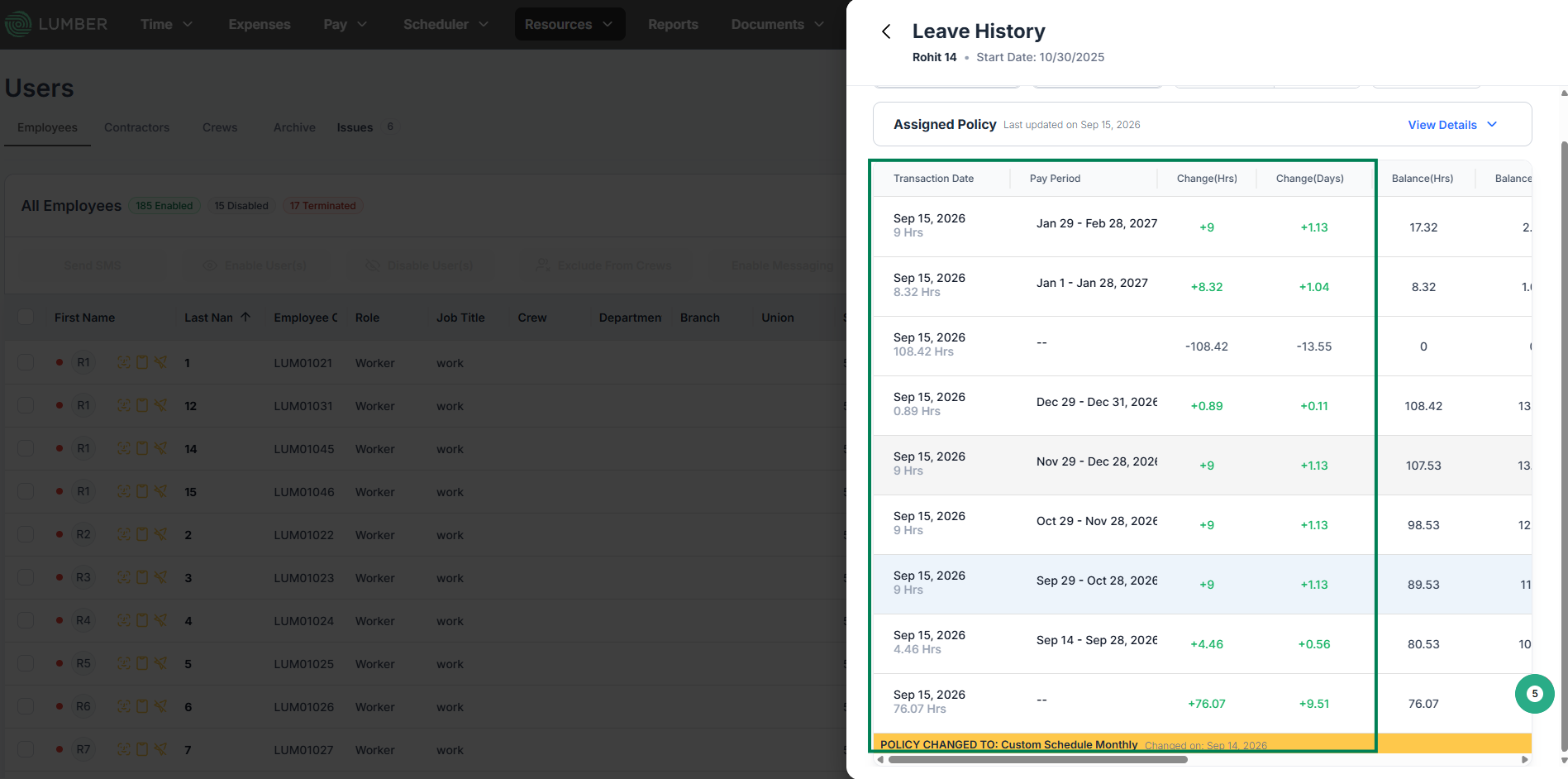The image size is (1568, 779).
Task: Check the box for employee LUM01024
Action: 26,620
